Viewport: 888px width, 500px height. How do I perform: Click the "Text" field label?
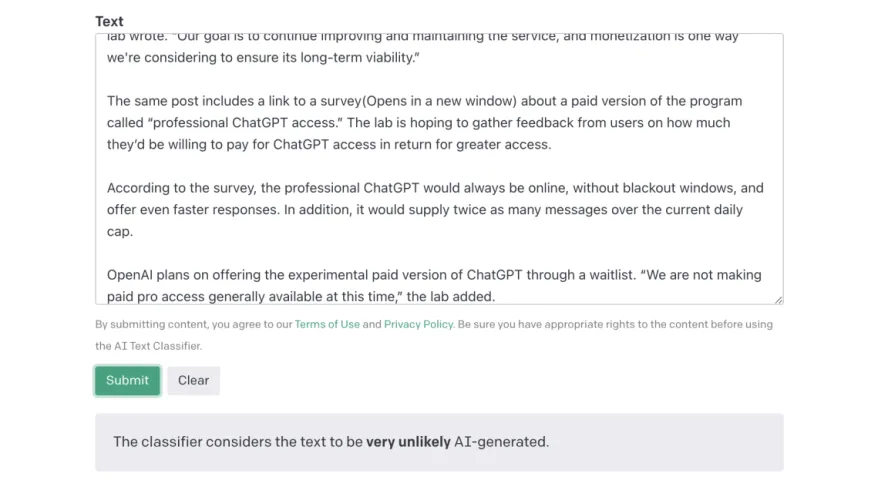pos(109,21)
